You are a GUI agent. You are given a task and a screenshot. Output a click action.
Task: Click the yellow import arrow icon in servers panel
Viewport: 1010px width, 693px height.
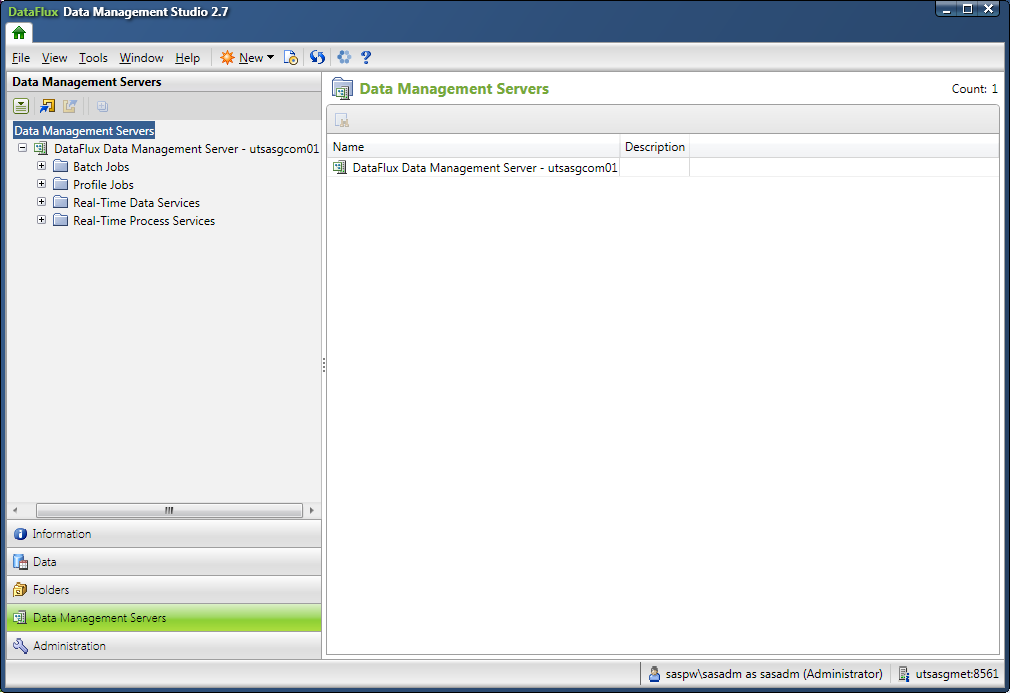45,105
